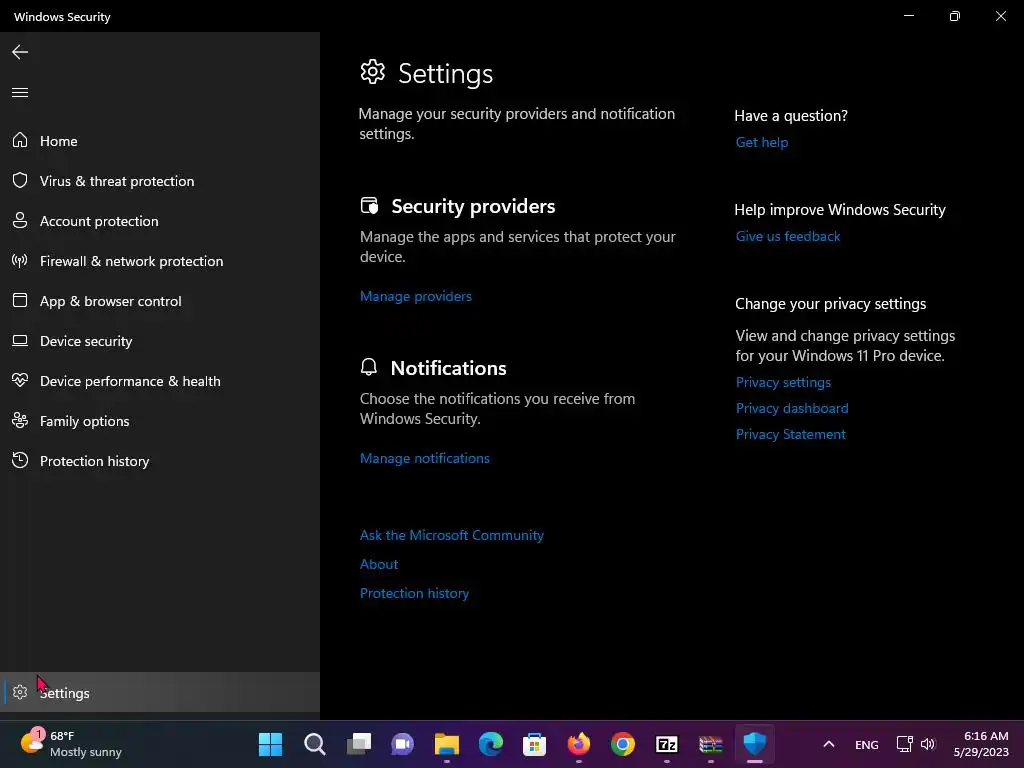Open App & browser control
1024x768 pixels.
click(x=160, y=301)
